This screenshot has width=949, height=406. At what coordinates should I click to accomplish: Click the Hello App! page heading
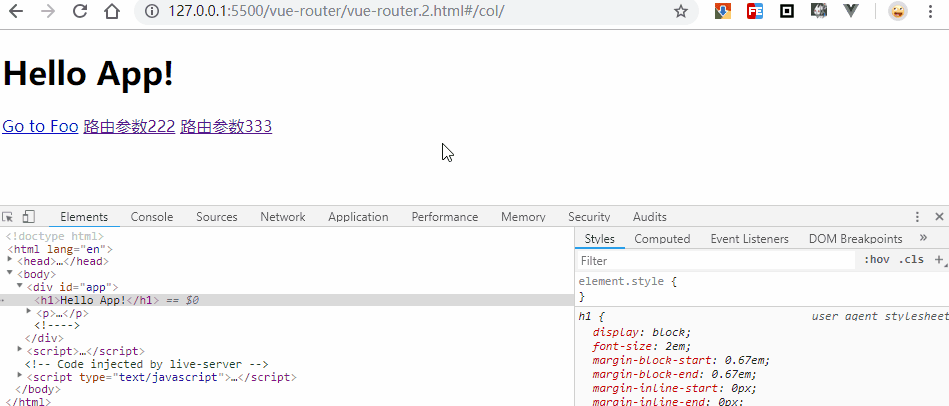point(88,74)
